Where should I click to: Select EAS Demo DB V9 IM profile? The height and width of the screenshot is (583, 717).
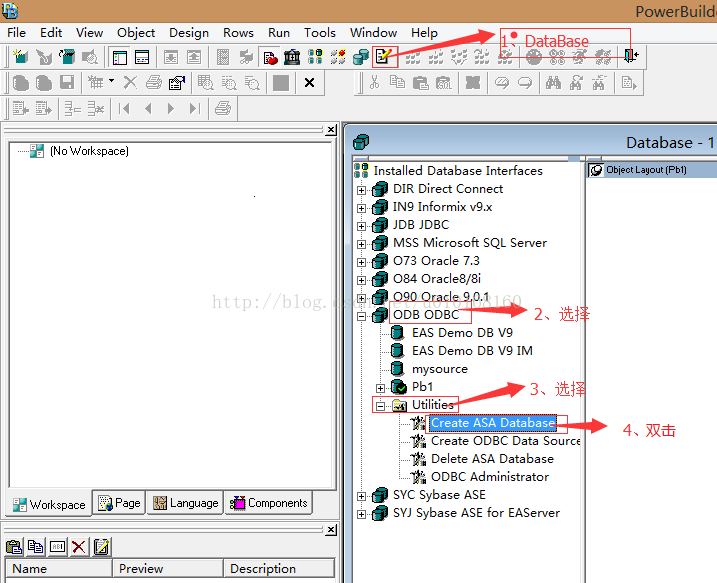pyautogui.click(x=472, y=351)
